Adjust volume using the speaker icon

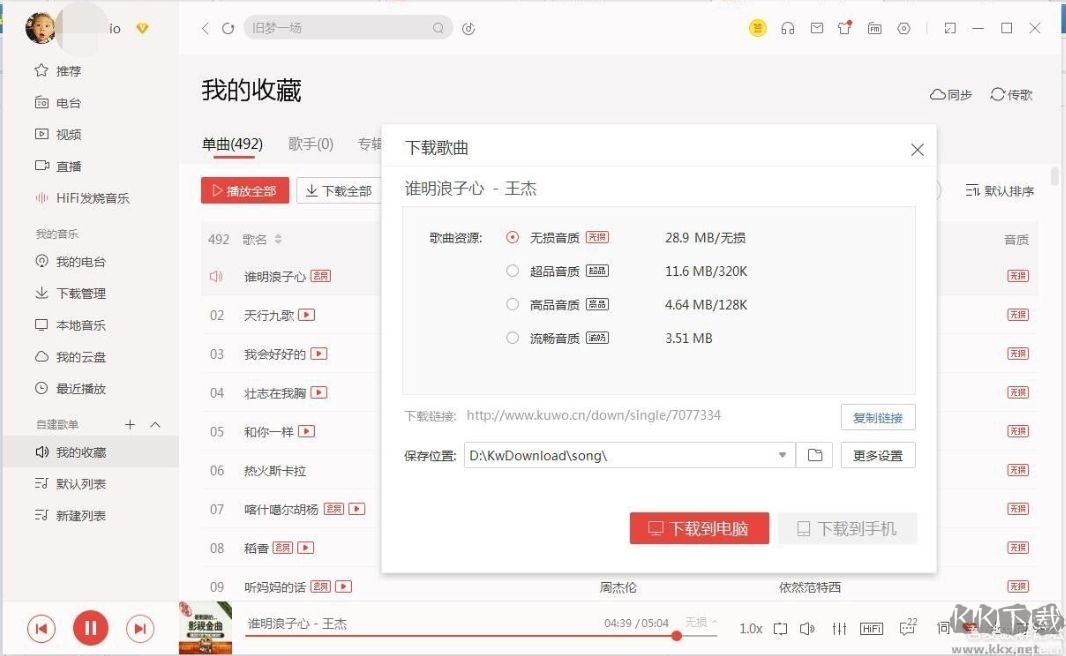808,628
